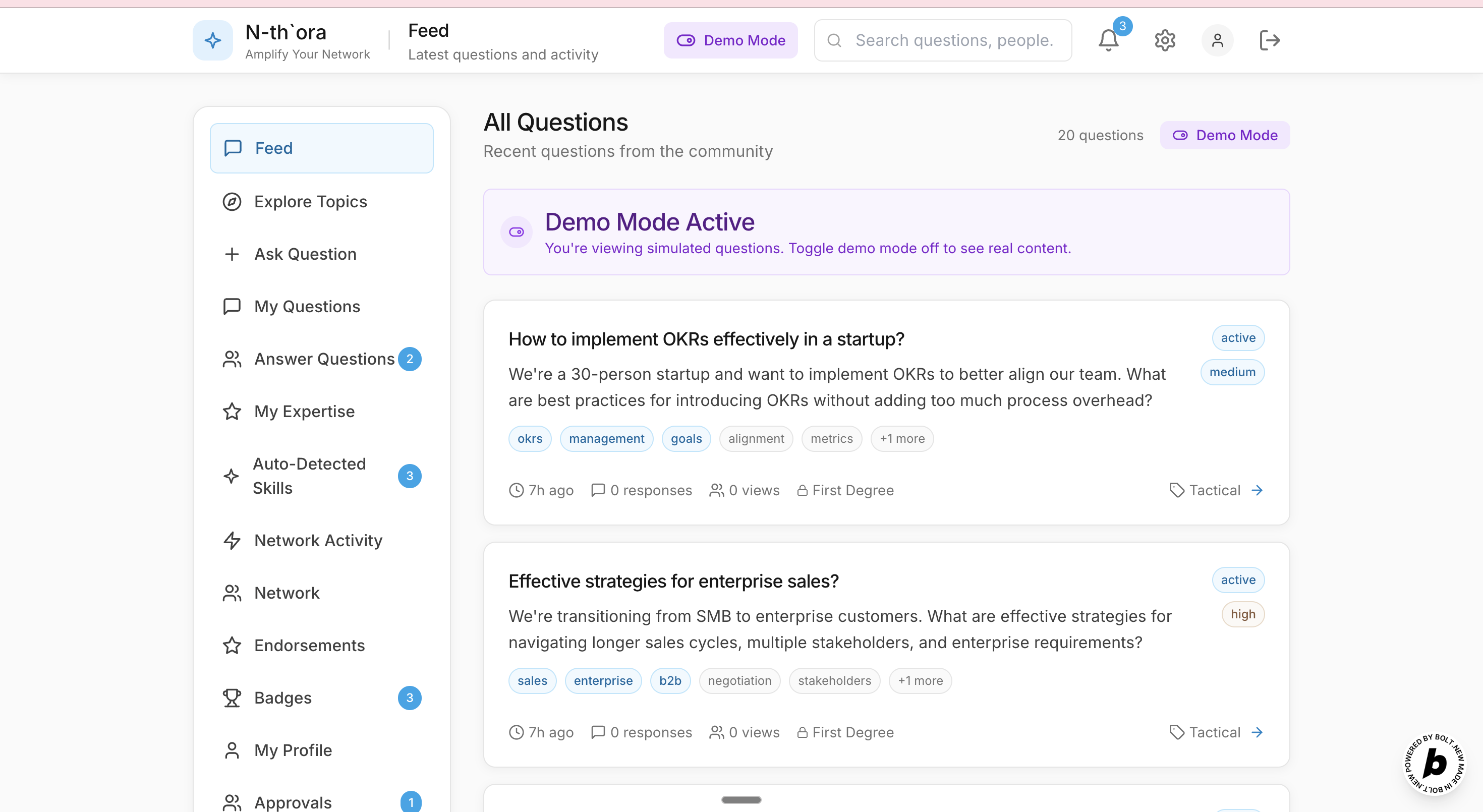Screen dimensions: 1483x812
Task: Open Explore Topics in sidebar
Action: click(x=310, y=201)
